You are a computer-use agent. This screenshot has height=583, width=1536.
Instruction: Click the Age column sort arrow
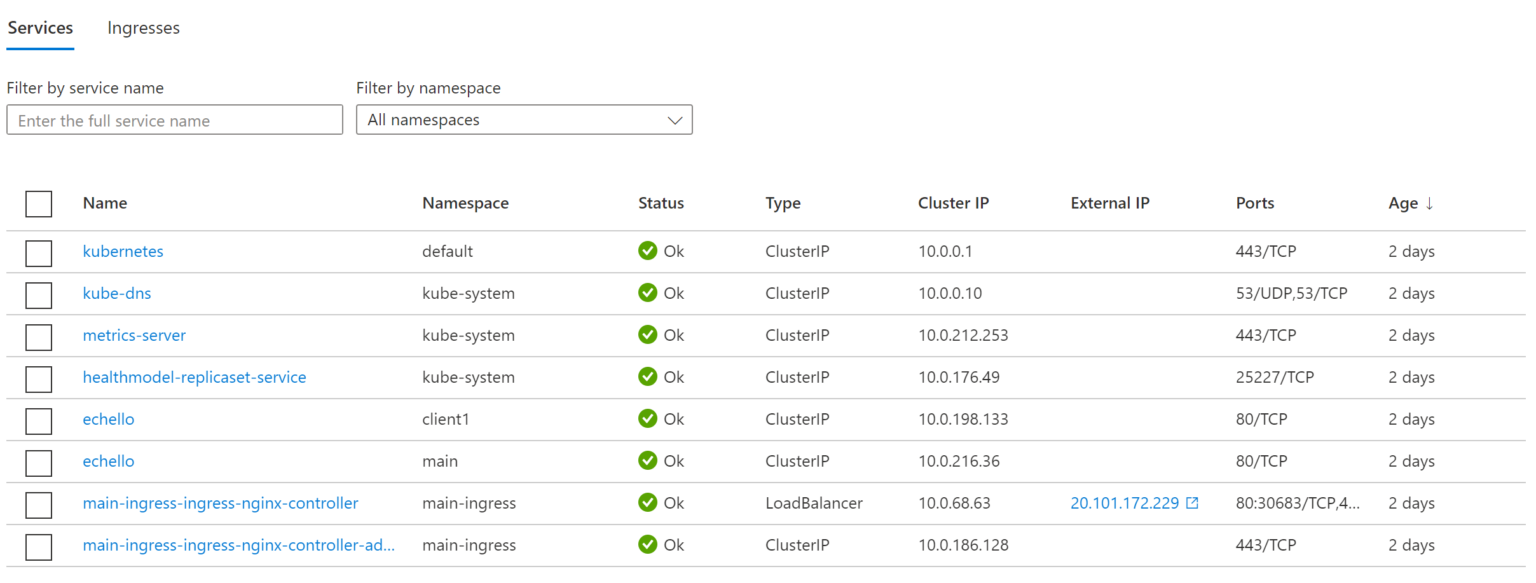pyautogui.click(x=1429, y=203)
